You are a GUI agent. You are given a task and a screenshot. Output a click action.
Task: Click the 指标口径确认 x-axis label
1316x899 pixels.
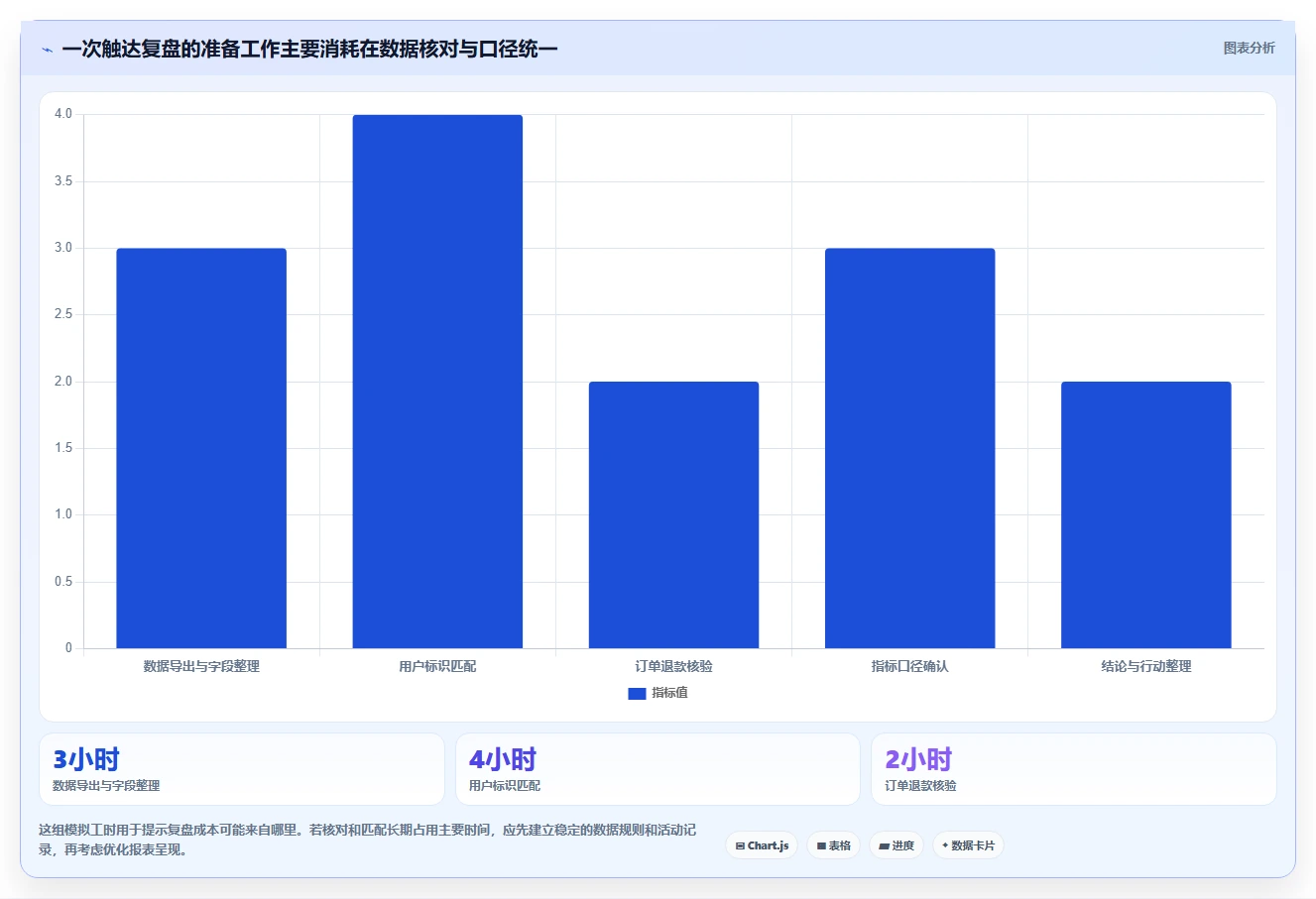(x=909, y=666)
